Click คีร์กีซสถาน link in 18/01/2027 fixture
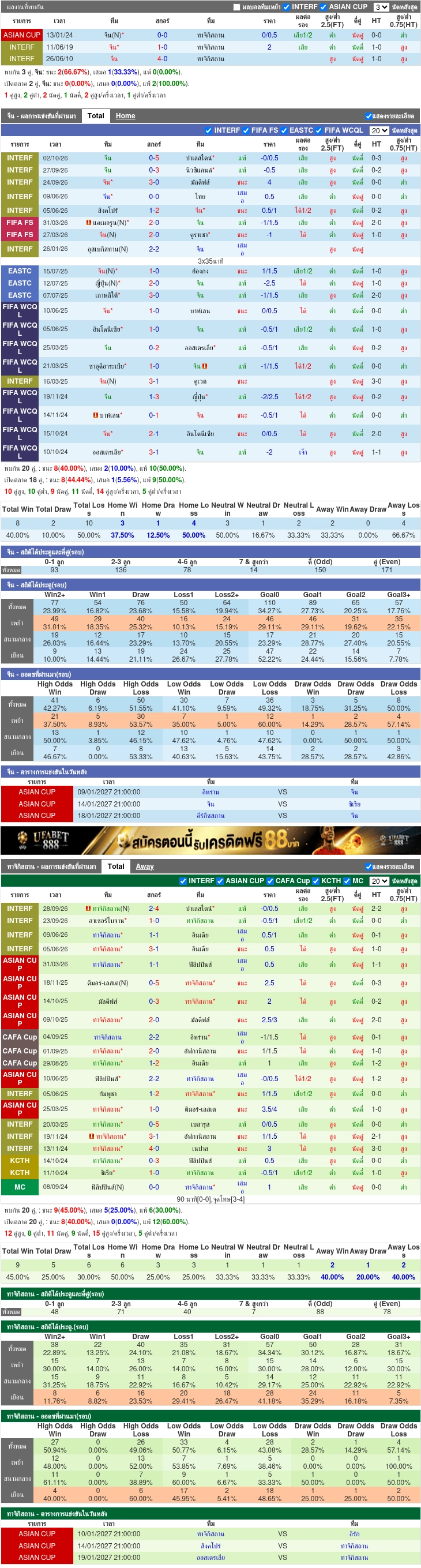This screenshot has height=1568, width=421. coord(210,816)
